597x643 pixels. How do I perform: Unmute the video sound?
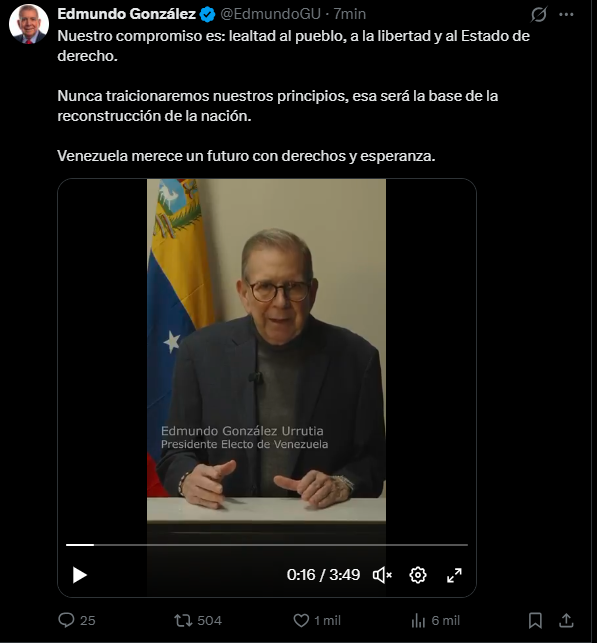click(382, 575)
